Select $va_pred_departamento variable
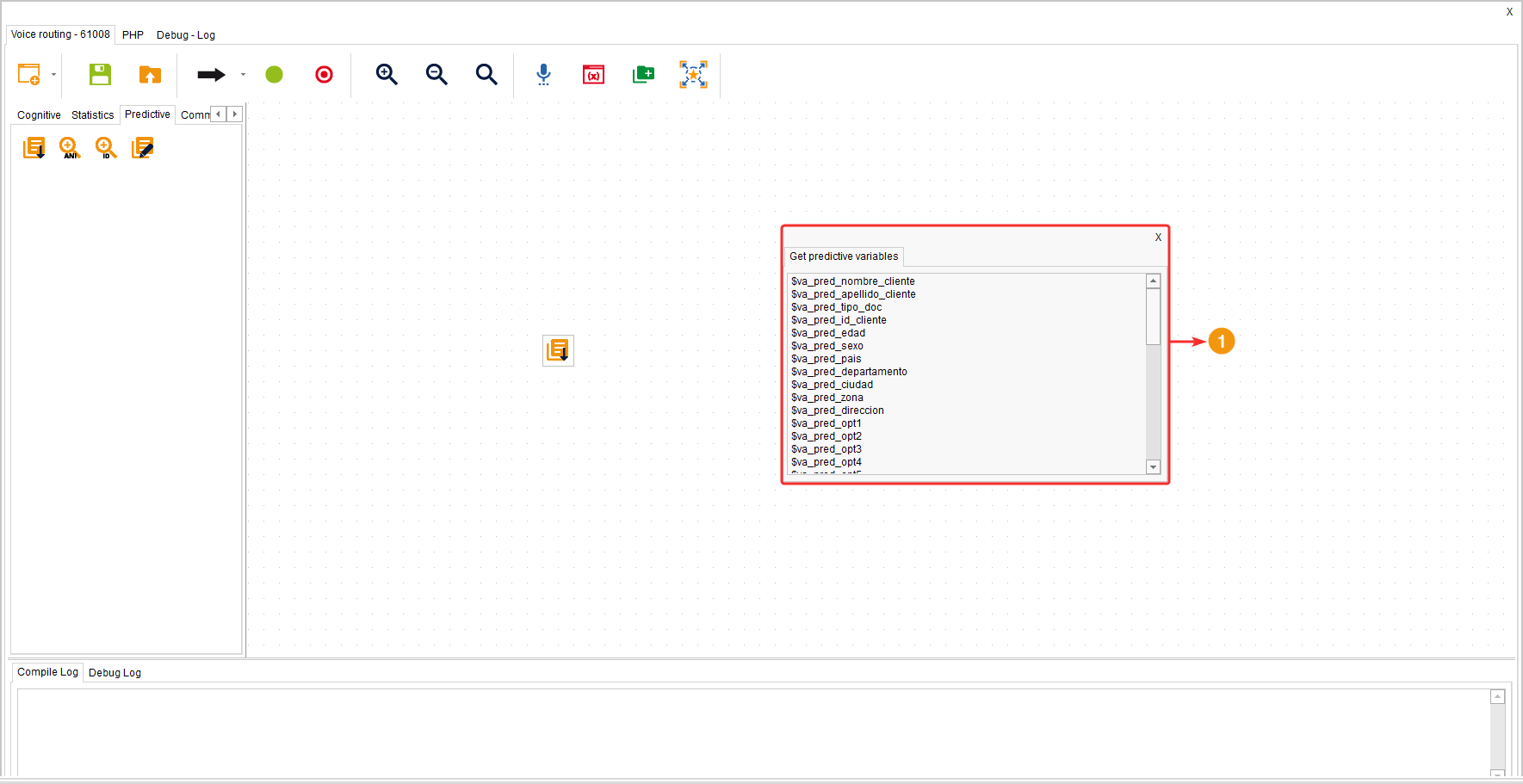This screenshot has width=1523, height=784. click(849, 372)
